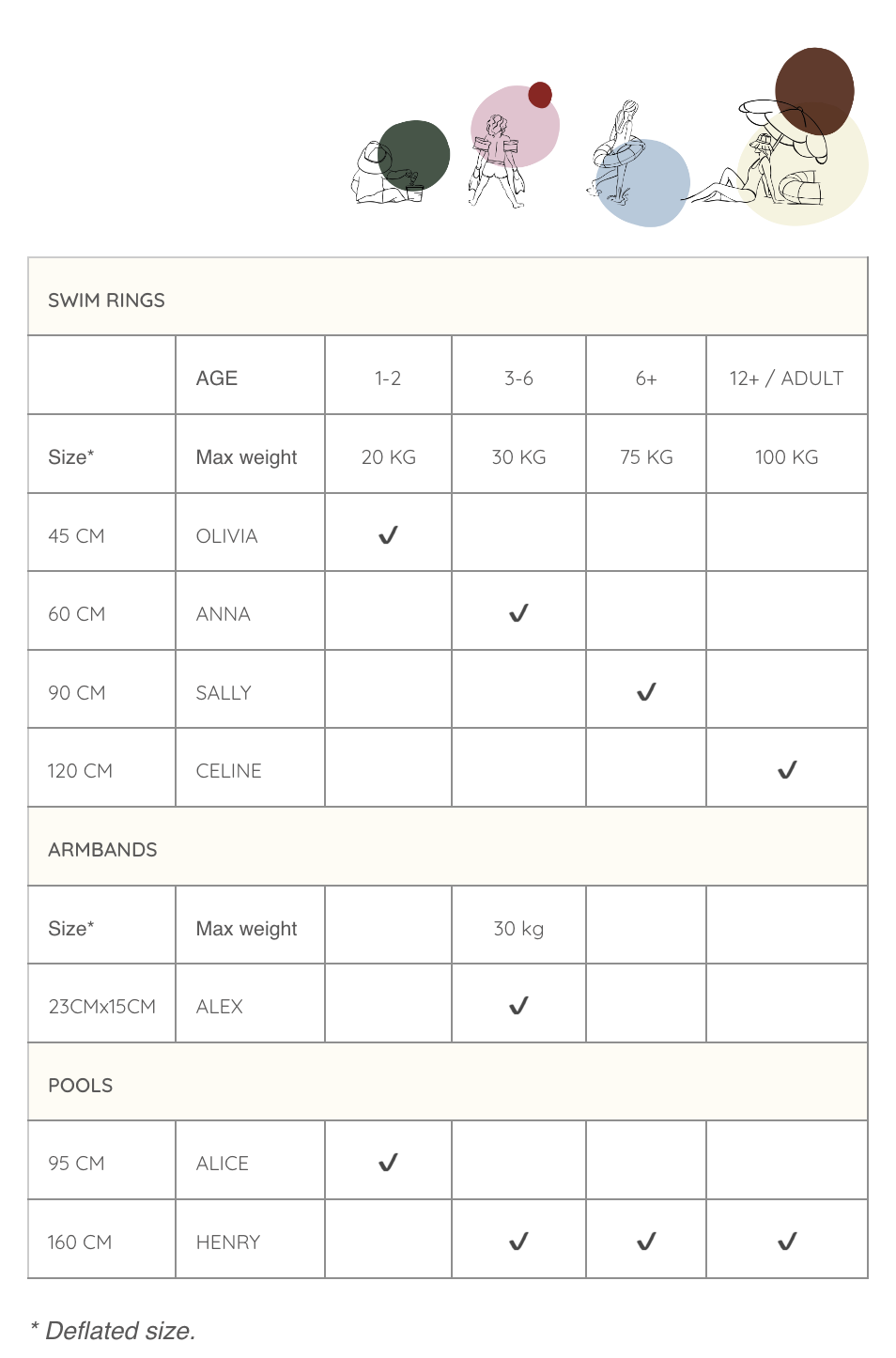Click the 100 KG max weight cell
896x1358 pixels.
tap(786, 457)
